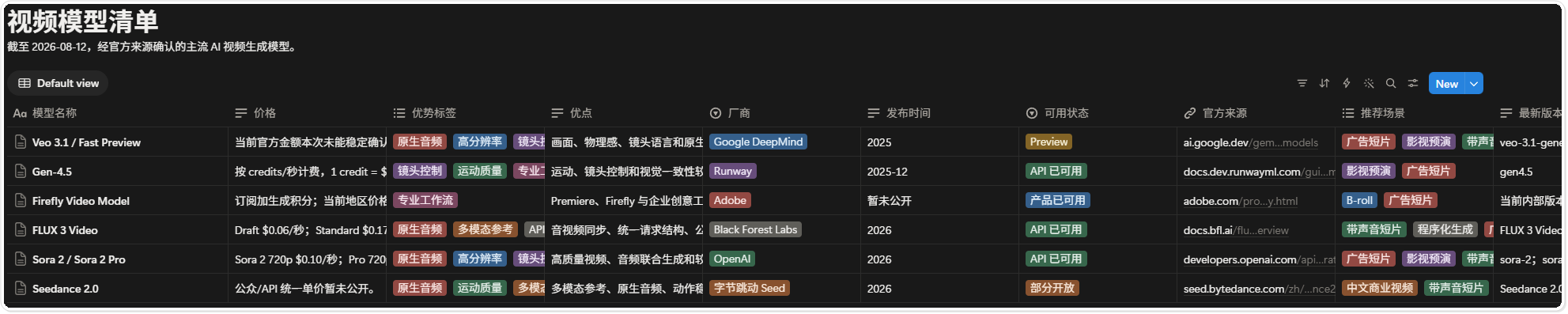Click the Preview status tag

tap(1048, 142)
